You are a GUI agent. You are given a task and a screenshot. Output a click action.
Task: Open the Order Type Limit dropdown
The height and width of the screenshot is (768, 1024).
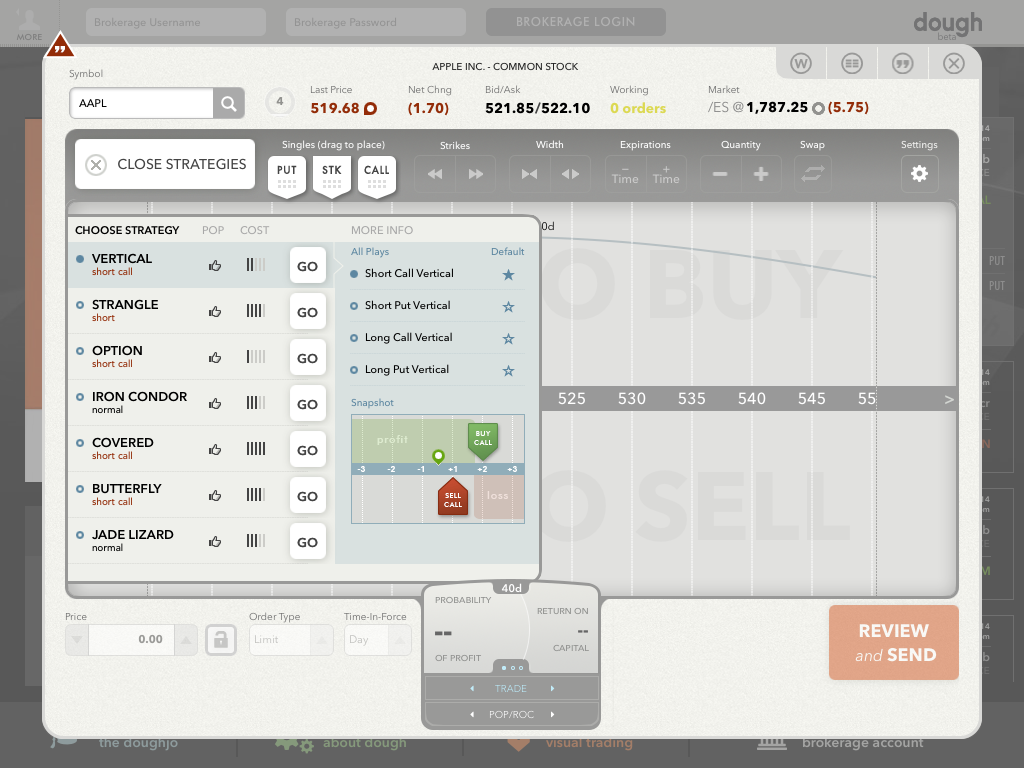291,640
